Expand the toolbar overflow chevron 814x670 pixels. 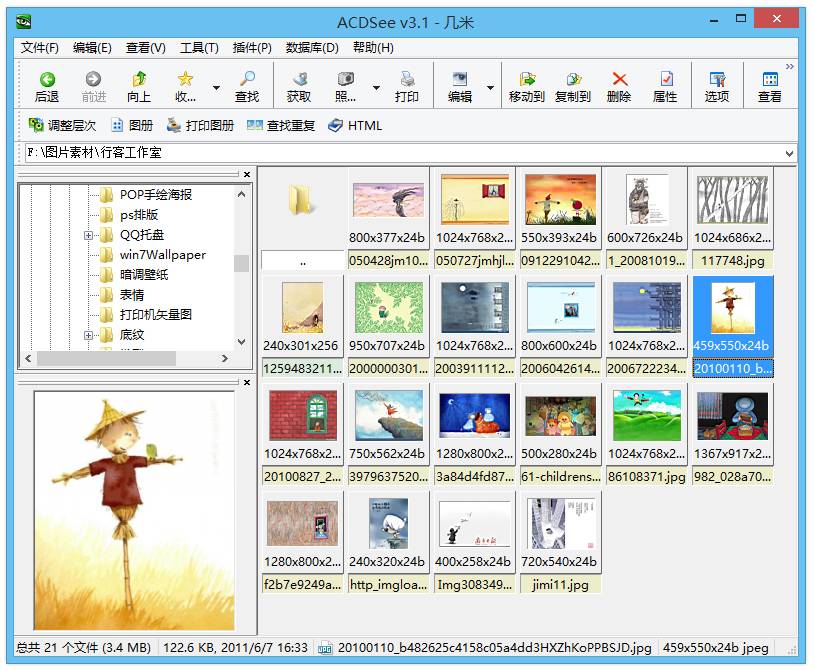tap(790, 66)
